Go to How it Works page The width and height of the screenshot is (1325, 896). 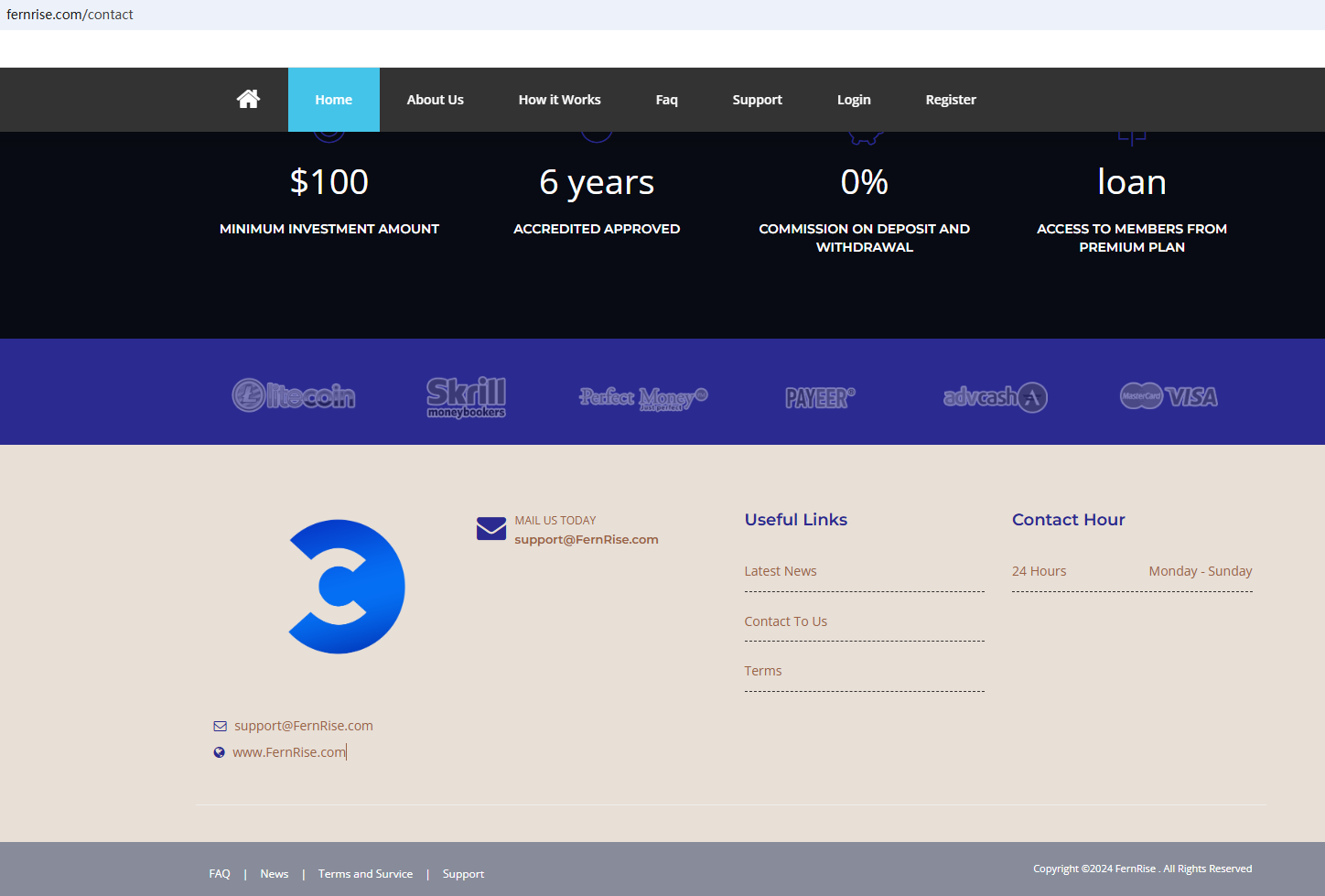point(559,100)
